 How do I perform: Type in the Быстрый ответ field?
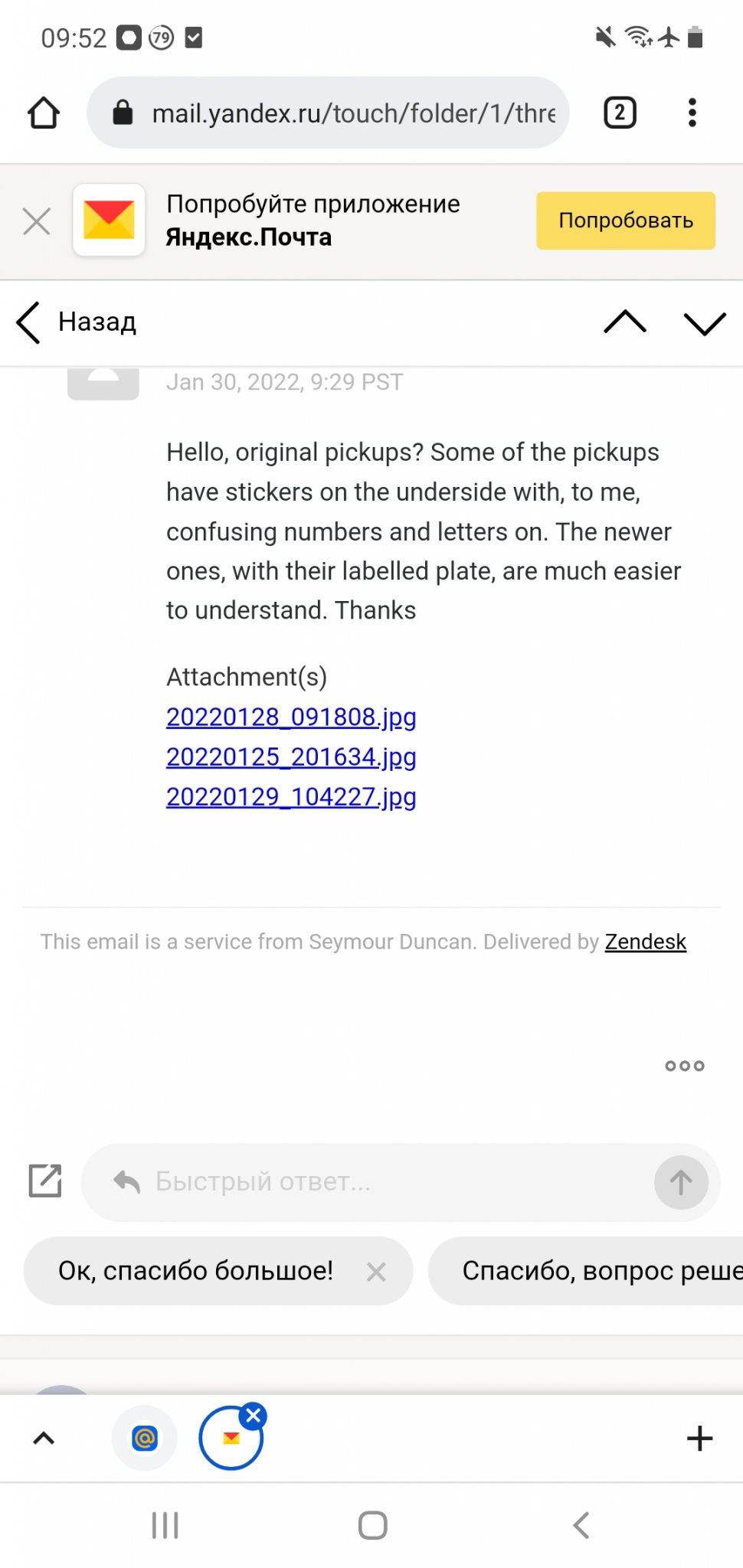(383, 1181)
